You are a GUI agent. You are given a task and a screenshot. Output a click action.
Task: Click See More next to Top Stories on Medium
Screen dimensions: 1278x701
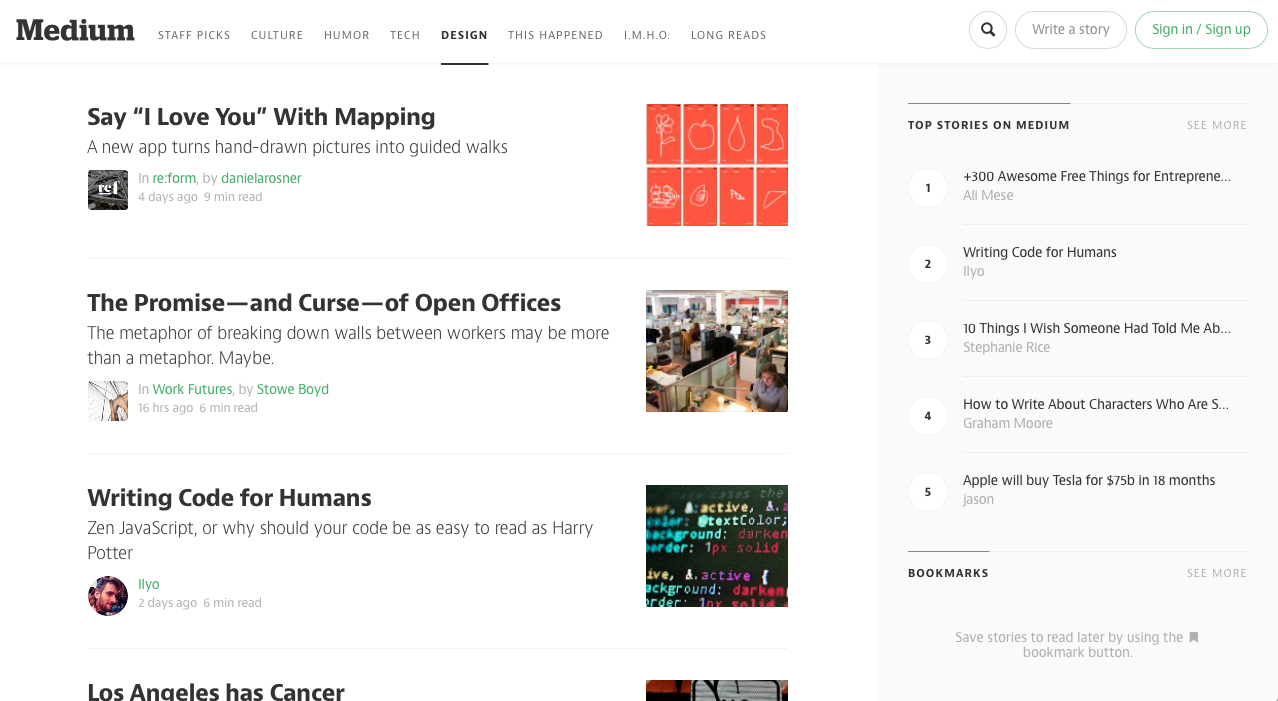tap(1217, 125)
